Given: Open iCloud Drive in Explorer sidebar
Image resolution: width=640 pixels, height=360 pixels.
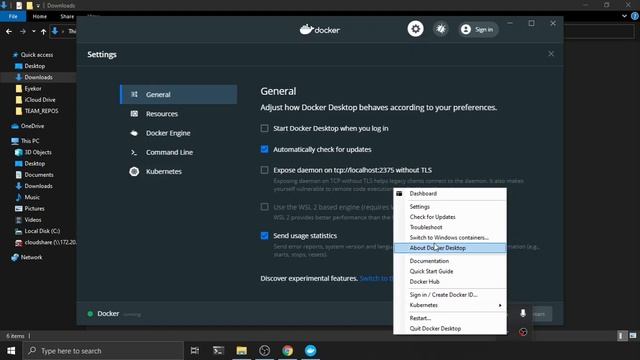Looking at the screenshot, I should pos(40,100).
